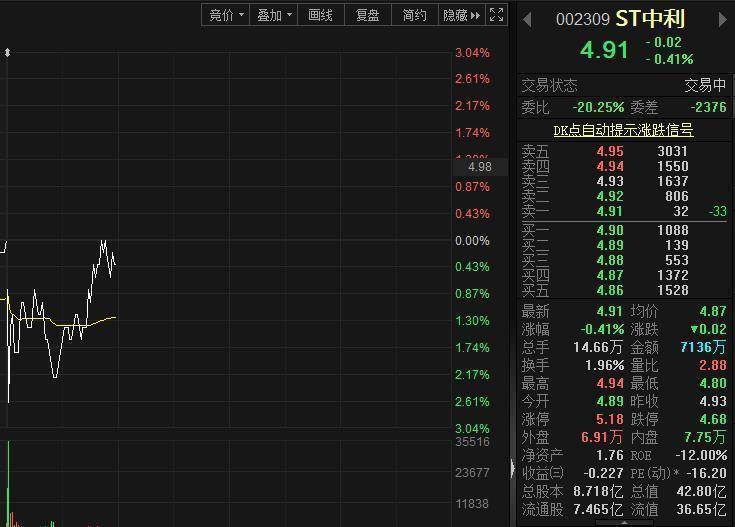735x527 pixels.
Task: Click the 0.00% axis label
Action: pos(472,241)
